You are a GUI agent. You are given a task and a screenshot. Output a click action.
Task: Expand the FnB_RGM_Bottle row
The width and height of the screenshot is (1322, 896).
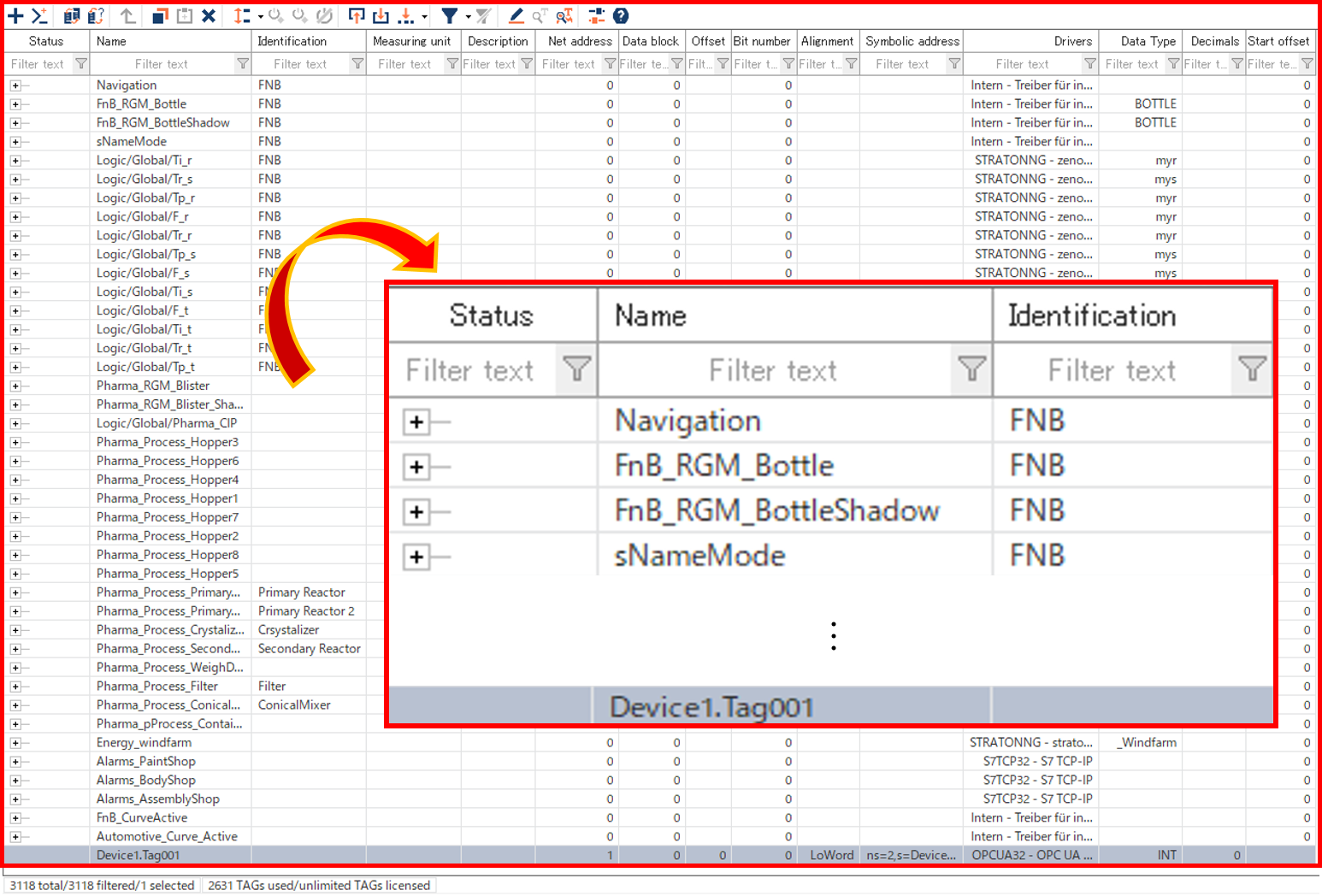pyautogui.click(x=15, y=104)
